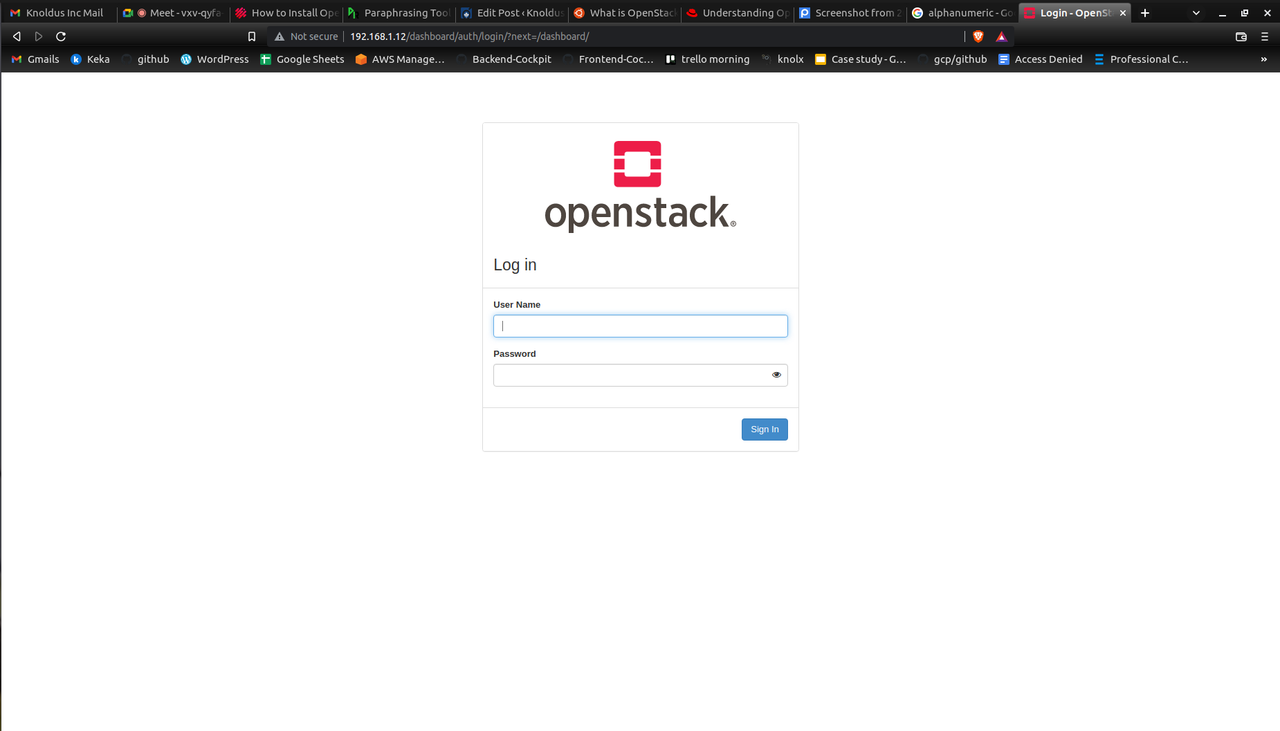Go forward to next page

(38, 36)
